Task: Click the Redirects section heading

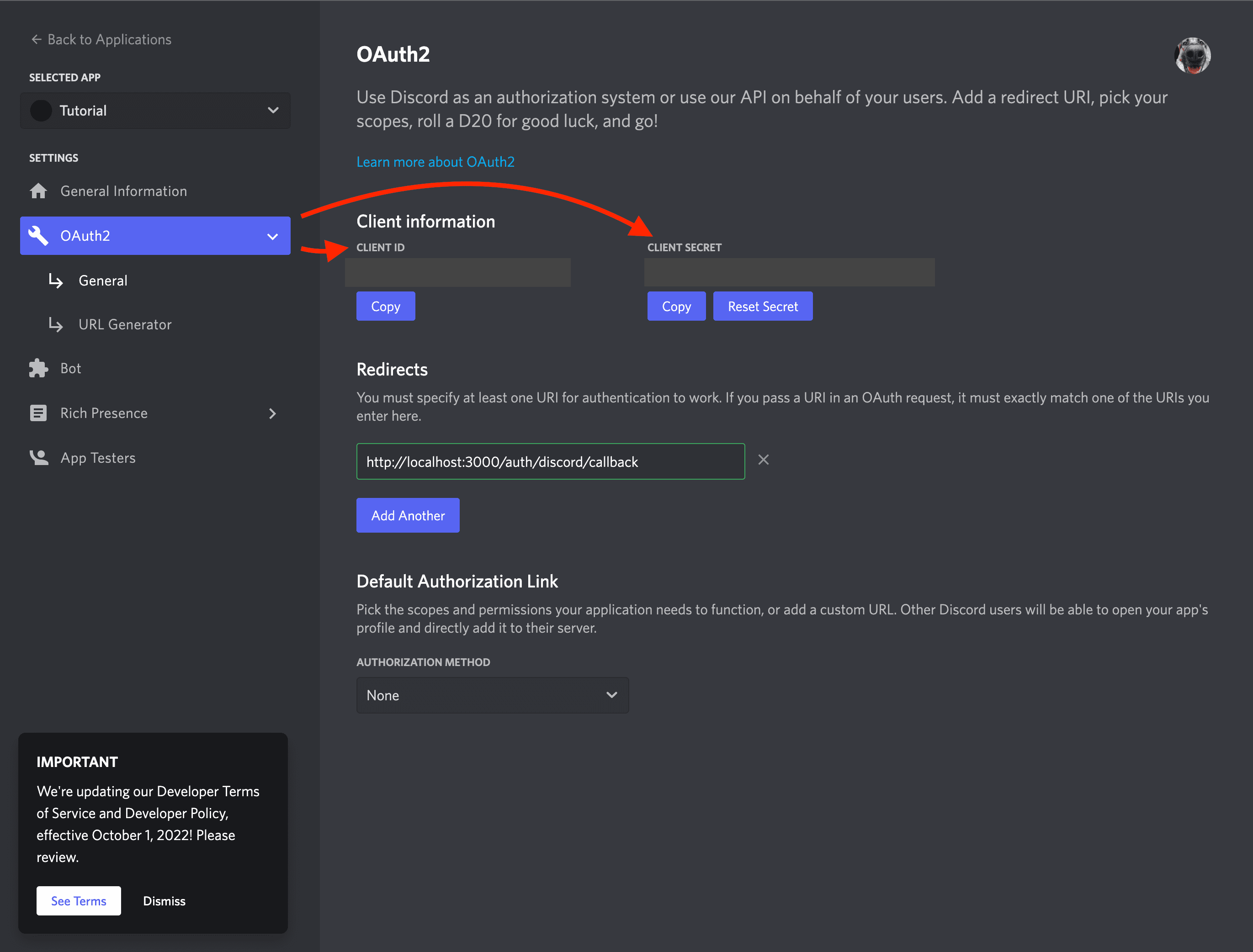Action: (392, 370)
